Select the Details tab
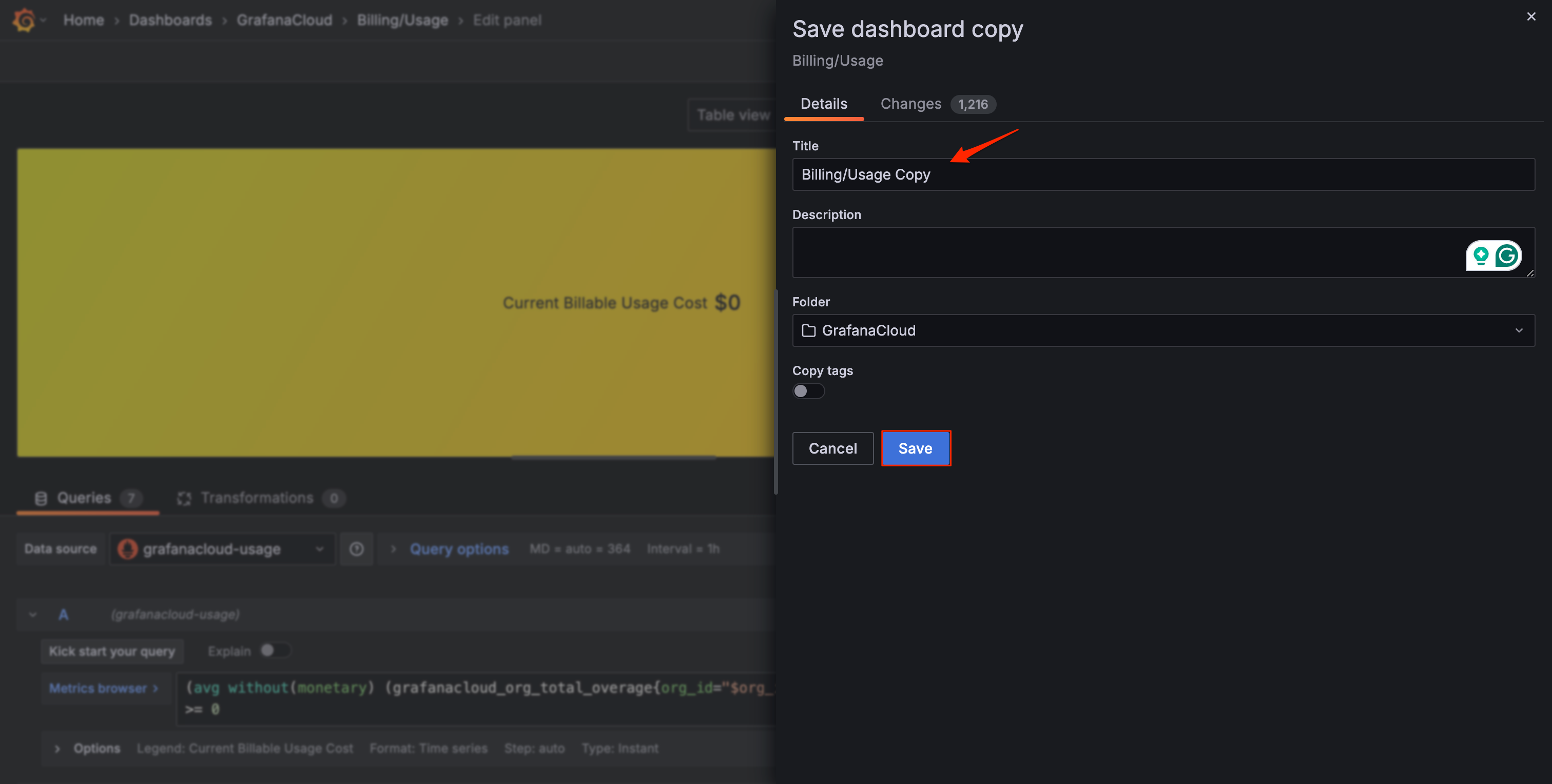 click(824, 104)
